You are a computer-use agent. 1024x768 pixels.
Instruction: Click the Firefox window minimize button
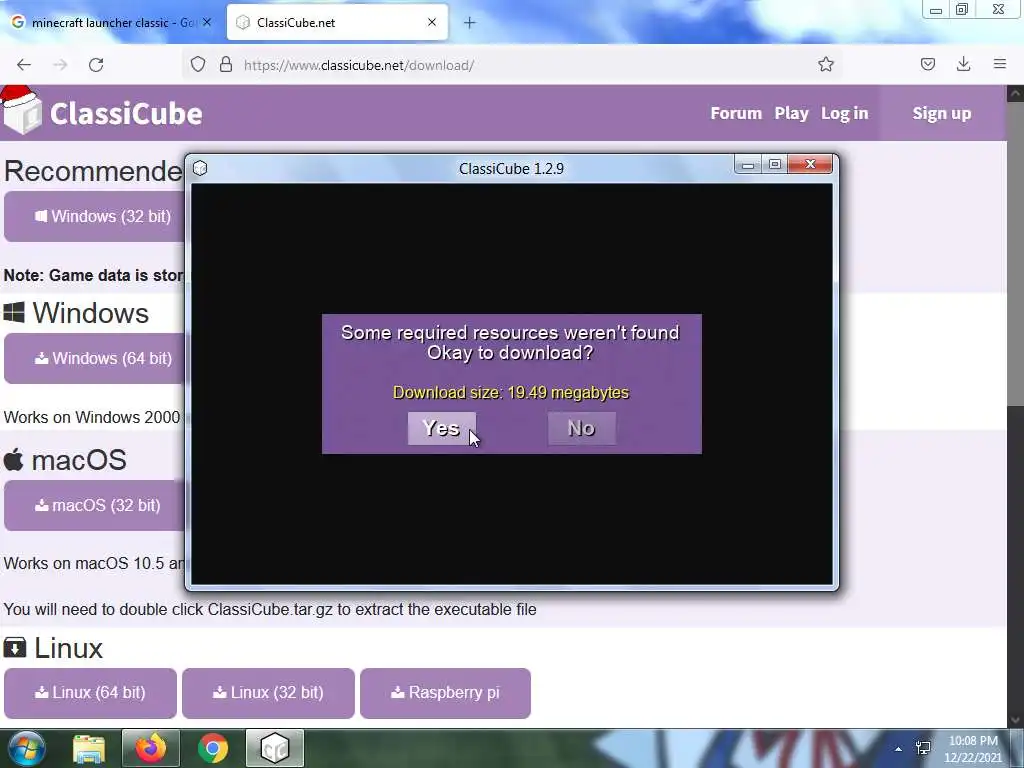(x=935, y=10)
